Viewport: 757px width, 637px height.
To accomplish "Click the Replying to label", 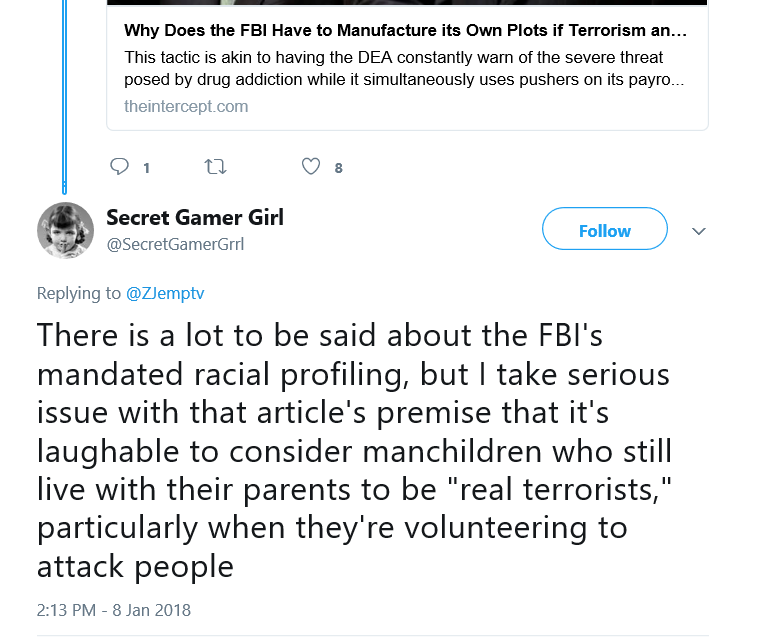I will [x=79, y=293].
